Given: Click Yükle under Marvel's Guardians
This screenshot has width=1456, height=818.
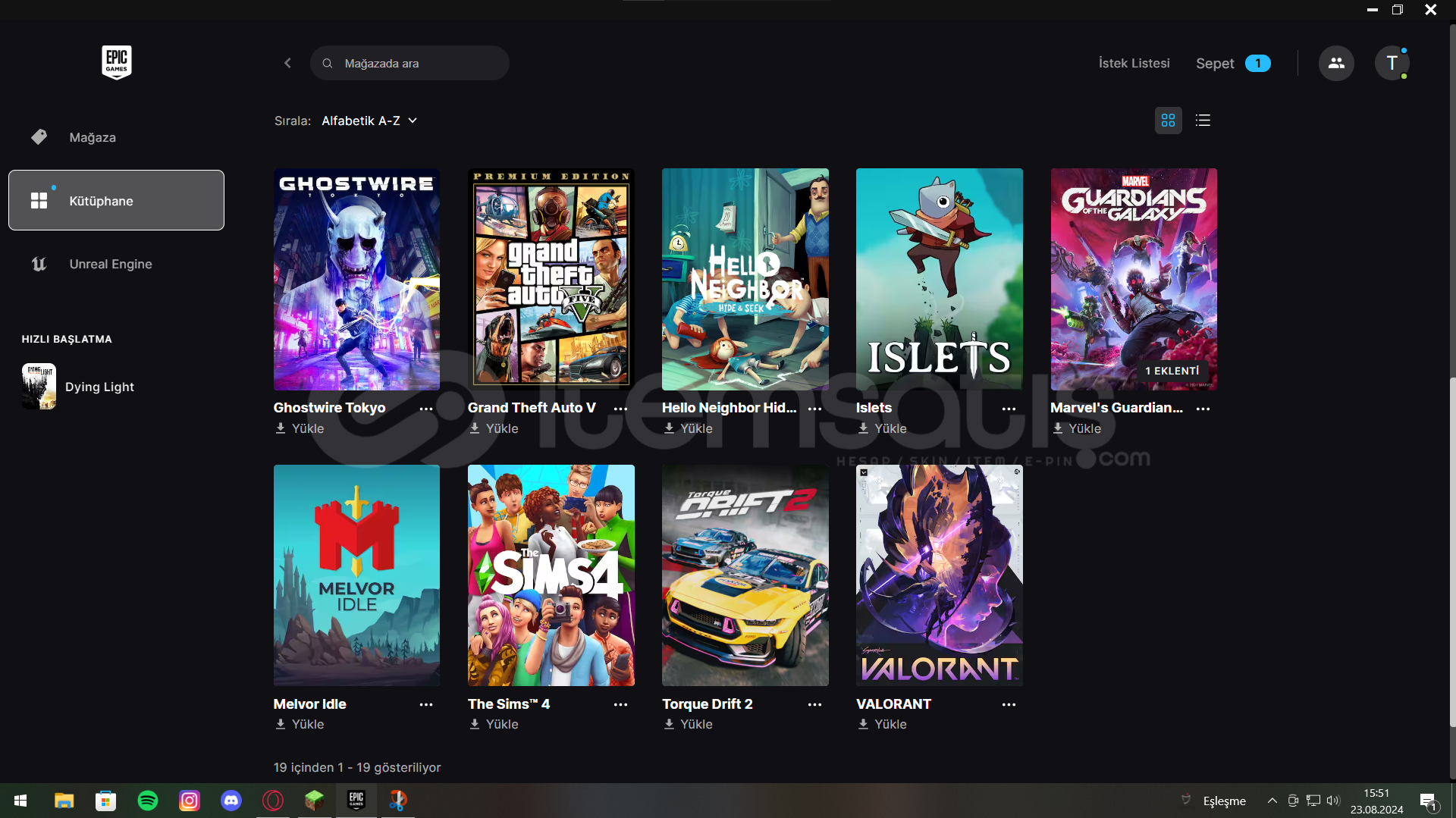Looking at the screenshot, I should pyautogui.click(x=1076, y=428).
